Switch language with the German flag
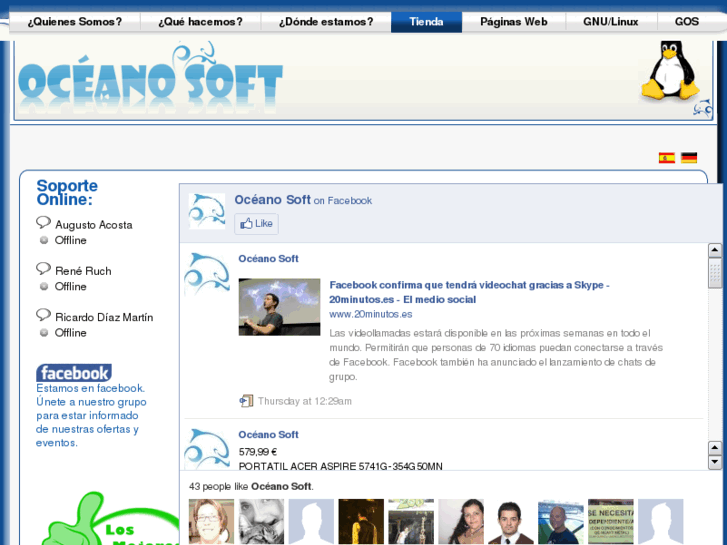727x545 pixels. coord(689,158)
